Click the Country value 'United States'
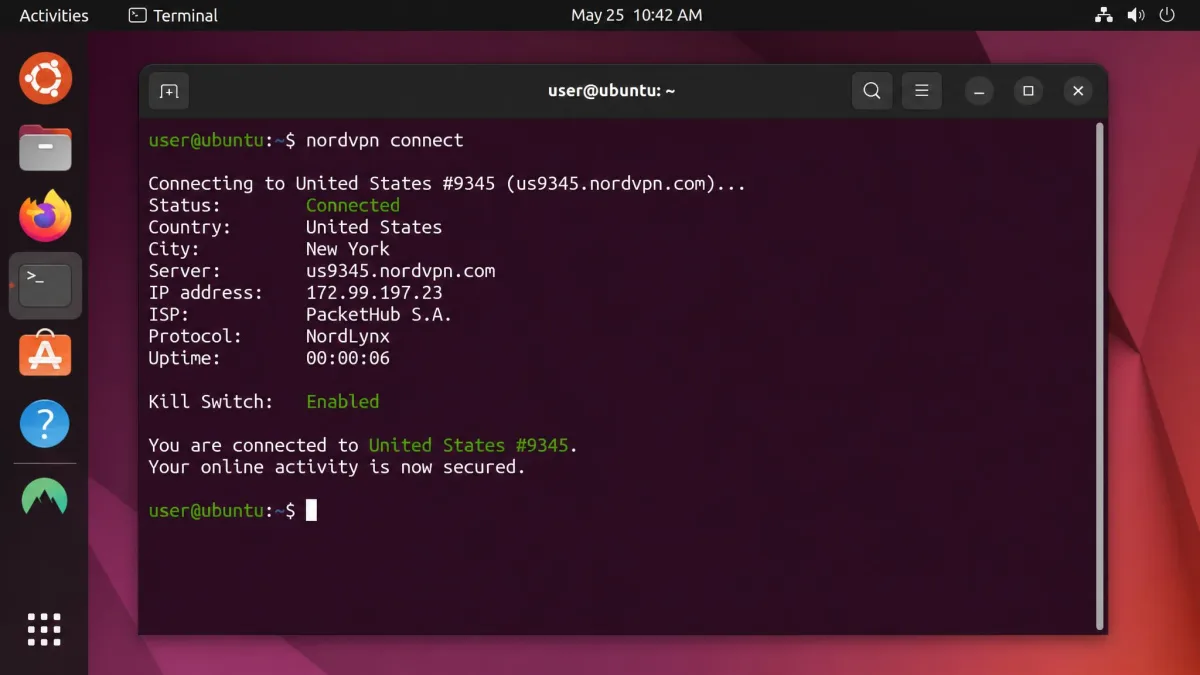This screenshot has height=675, width=1200. coord(374,227)
